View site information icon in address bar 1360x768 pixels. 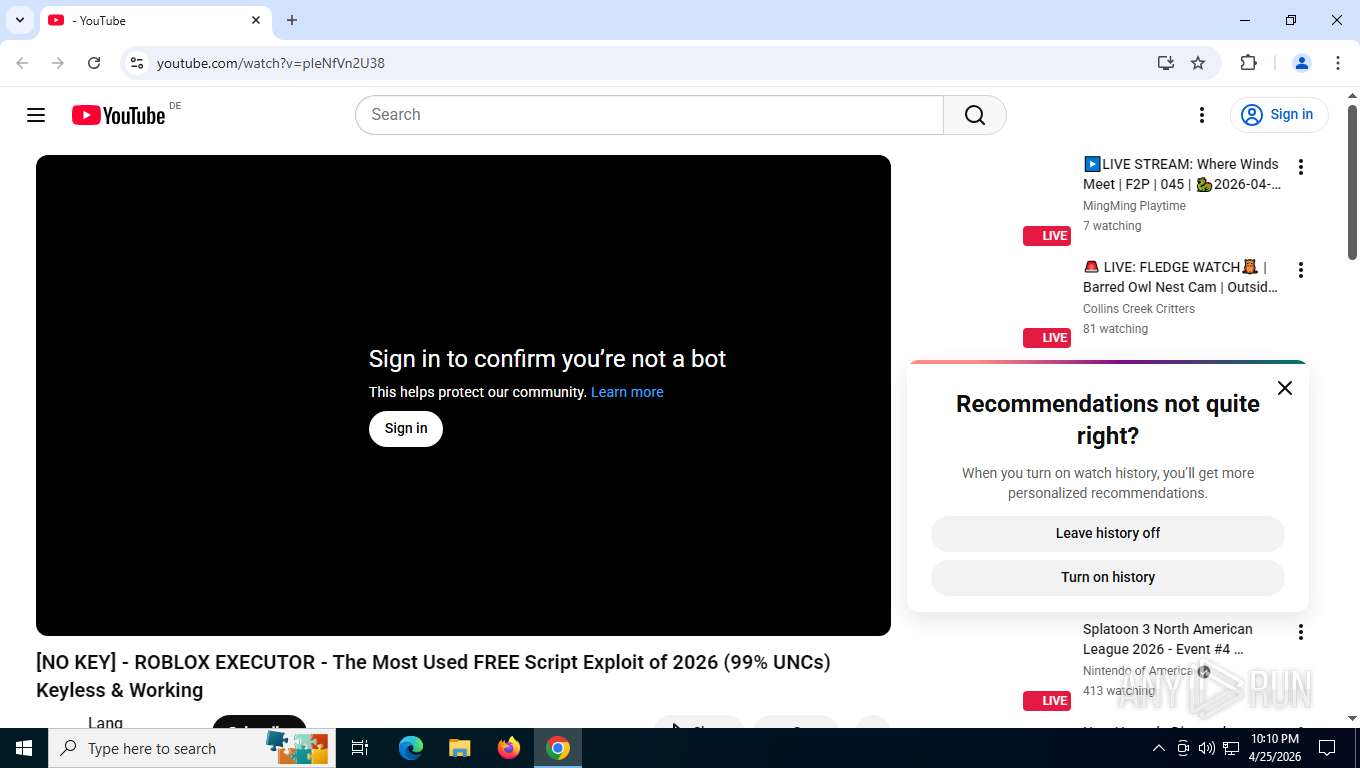(x=137, y=63)
